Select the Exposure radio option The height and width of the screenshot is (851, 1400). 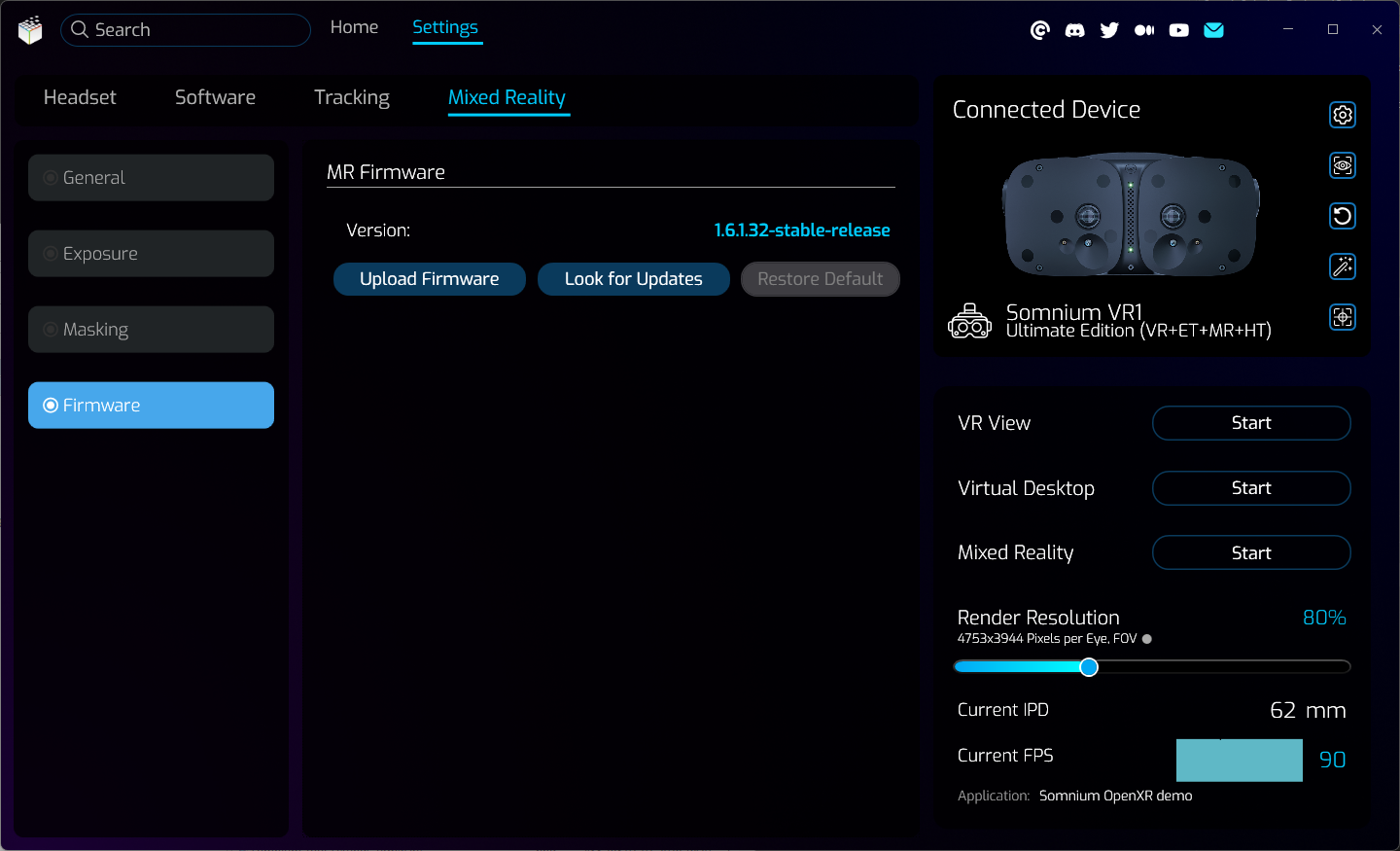point(151,254)
